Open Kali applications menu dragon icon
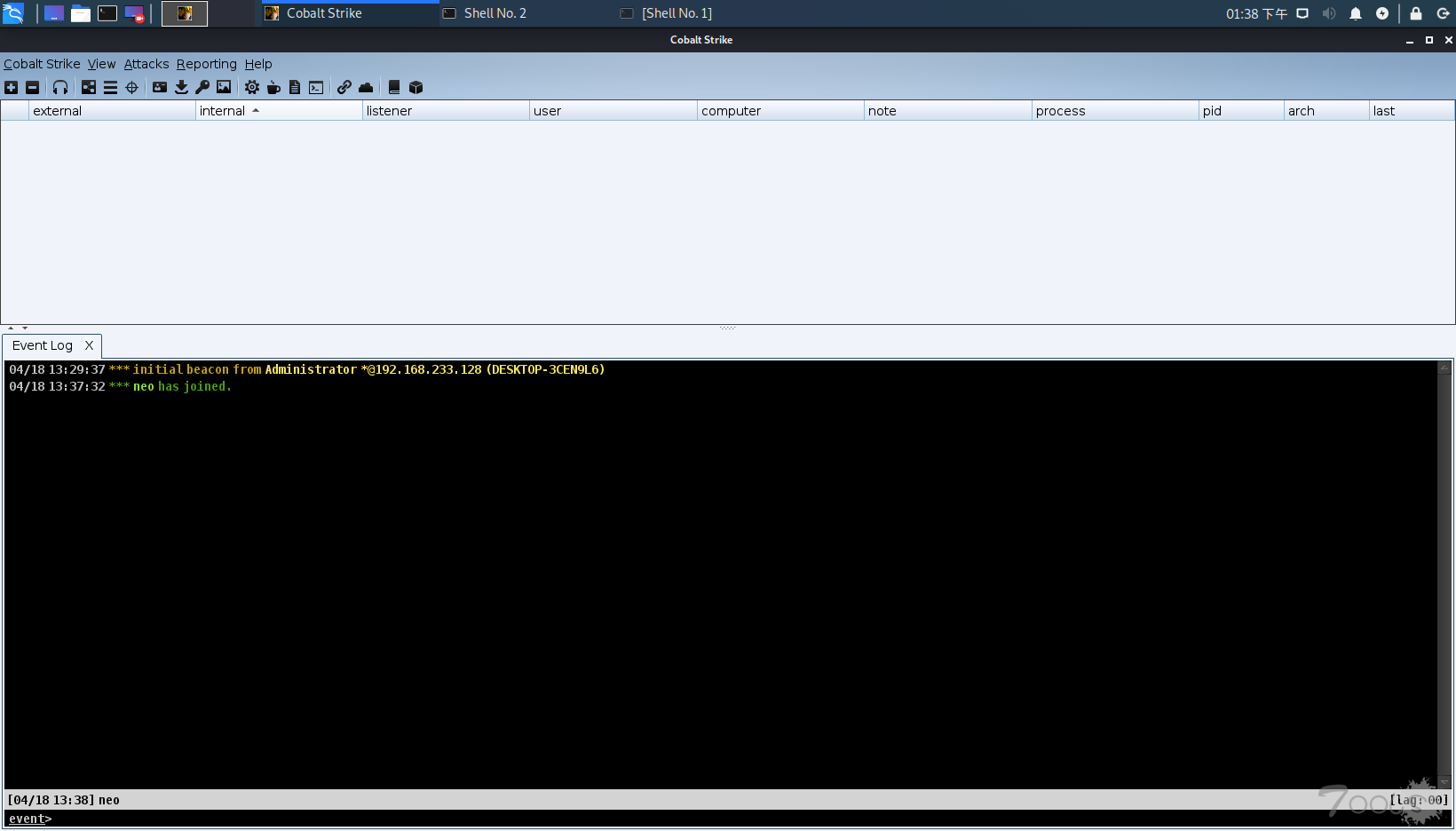This screenshot has width=1456, height=831. click(13, 13)
